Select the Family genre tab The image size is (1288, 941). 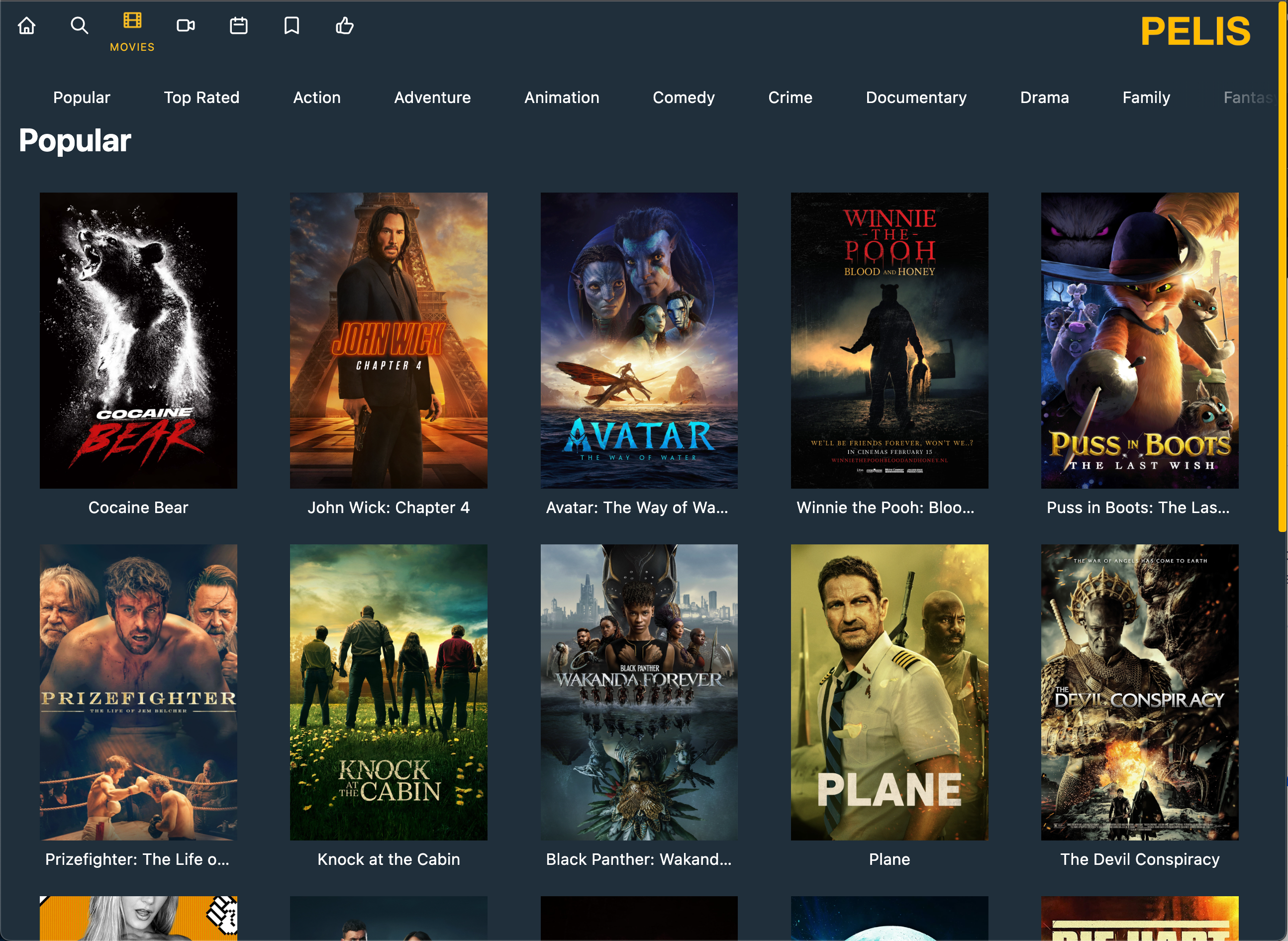[1146, 98]
